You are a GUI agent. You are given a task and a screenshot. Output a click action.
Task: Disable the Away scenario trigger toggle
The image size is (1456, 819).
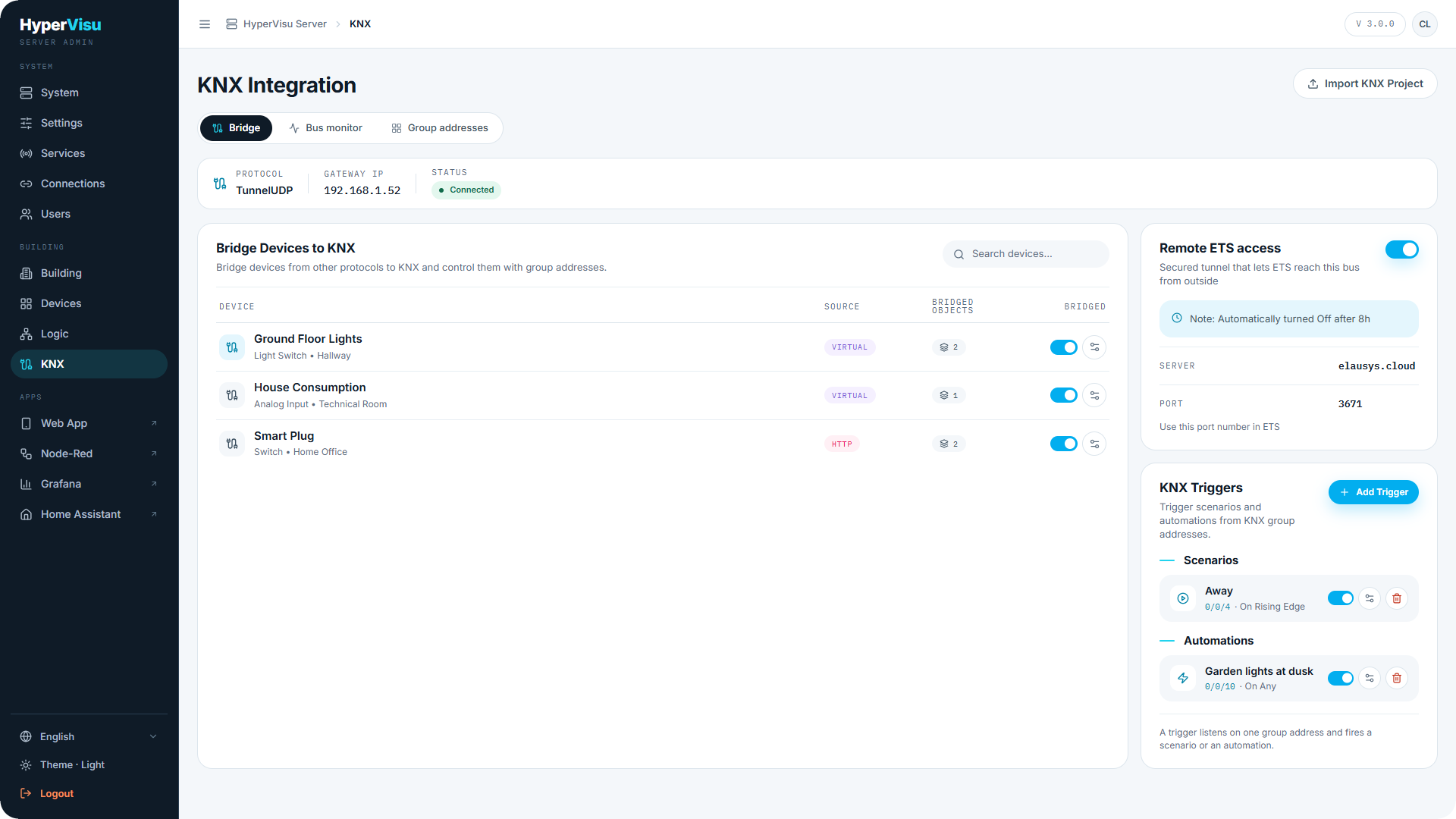tap(1341, 598)
